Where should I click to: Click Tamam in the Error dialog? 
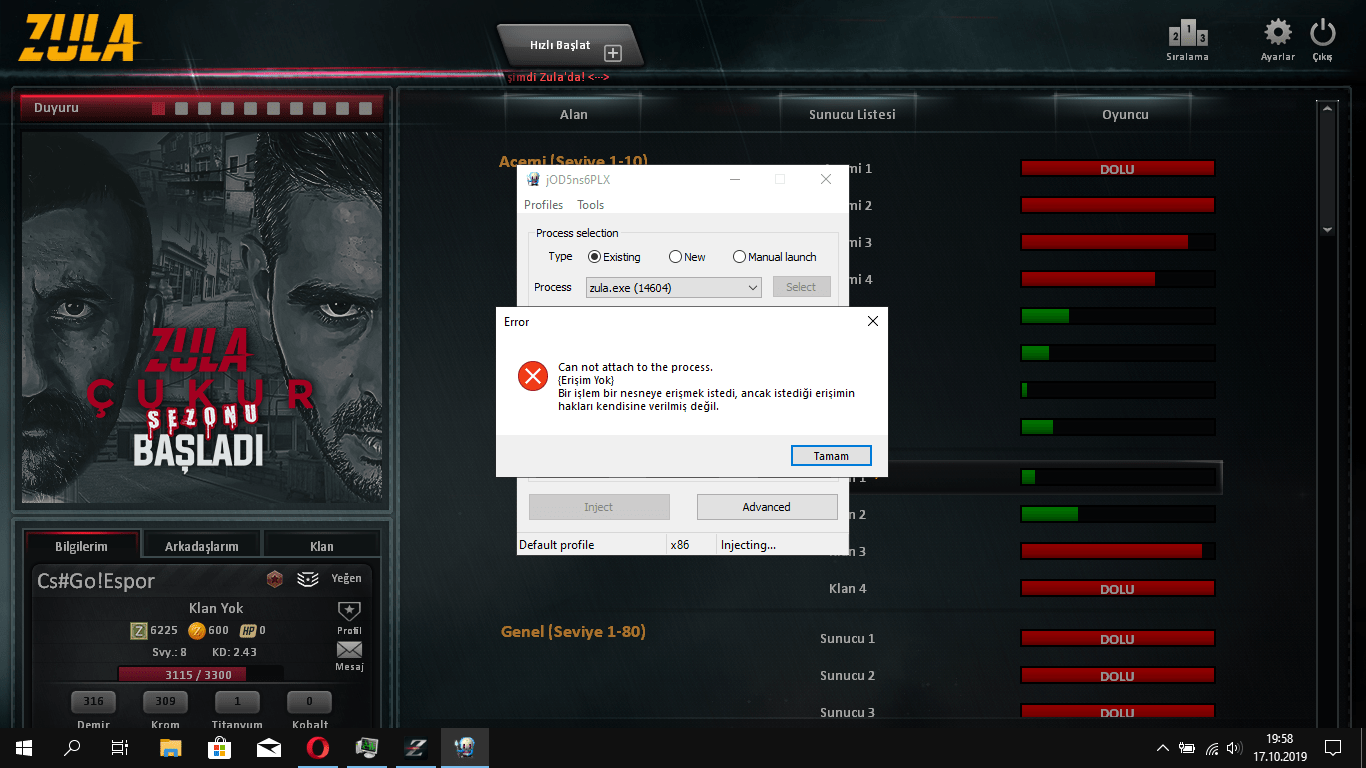(830, 456)
